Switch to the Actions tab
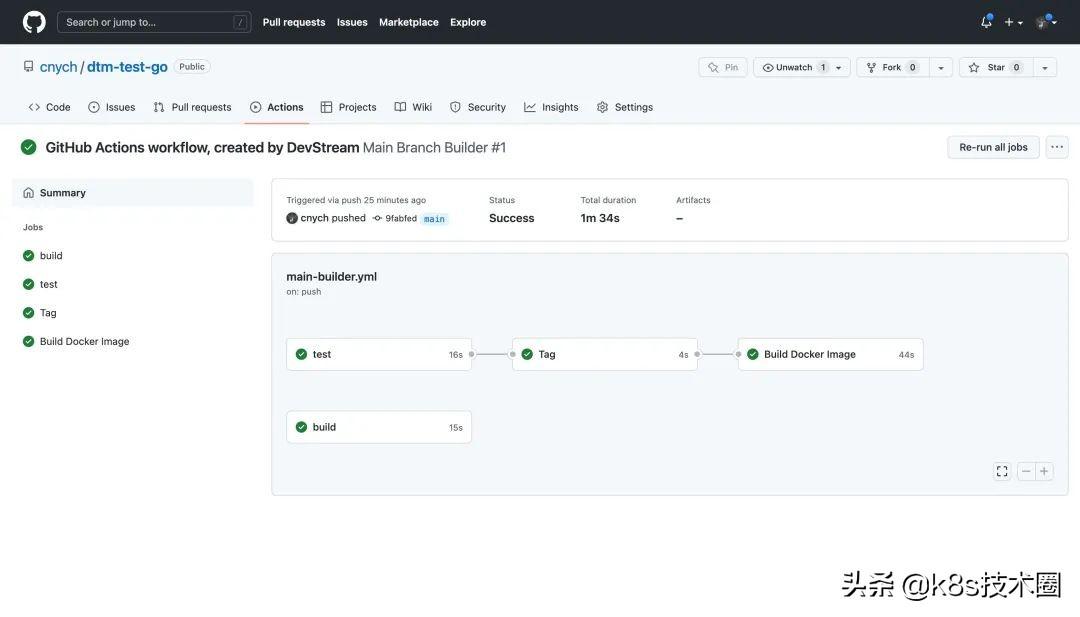 [276, 107]
